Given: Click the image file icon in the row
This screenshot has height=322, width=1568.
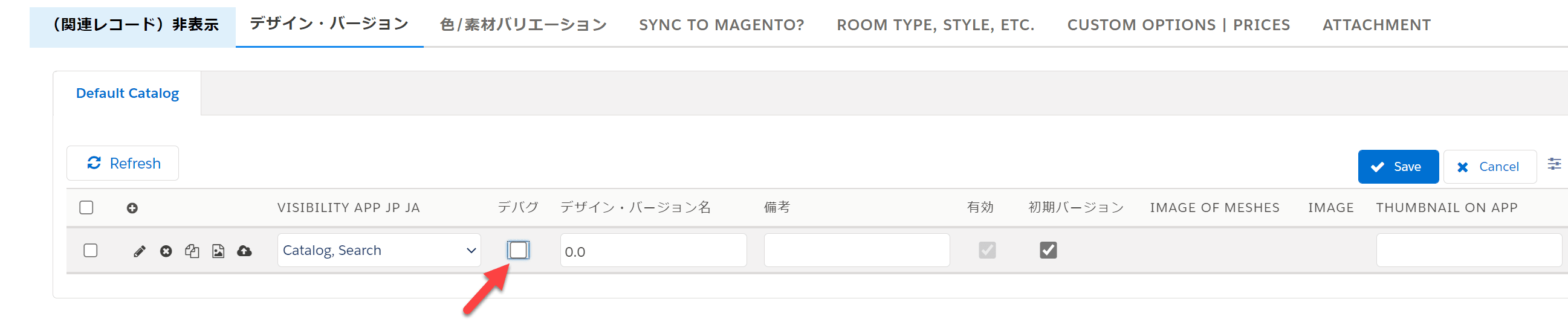Looking at the screenshot, I should (x=218, y=251).
